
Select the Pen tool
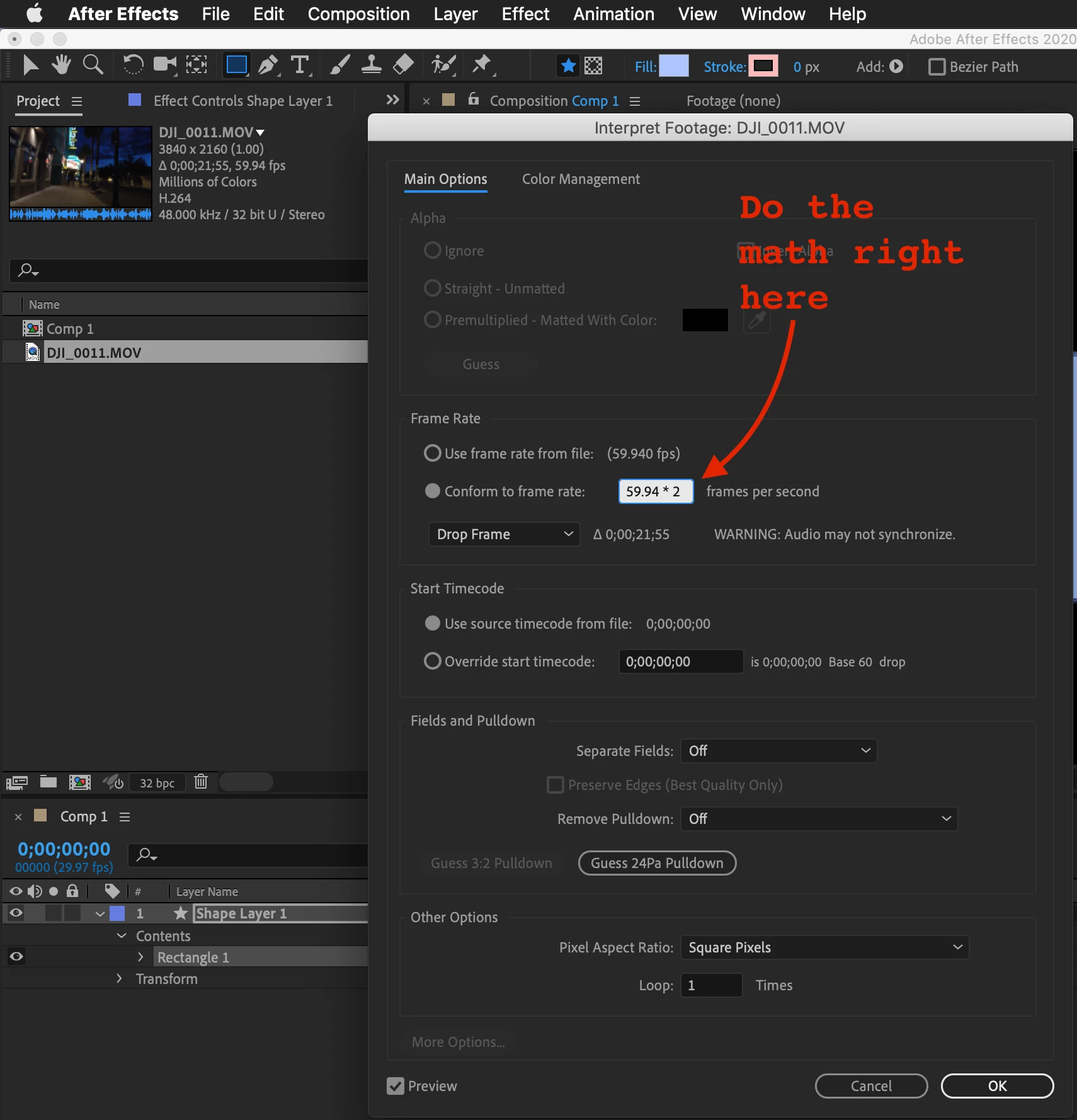(269, 65)
